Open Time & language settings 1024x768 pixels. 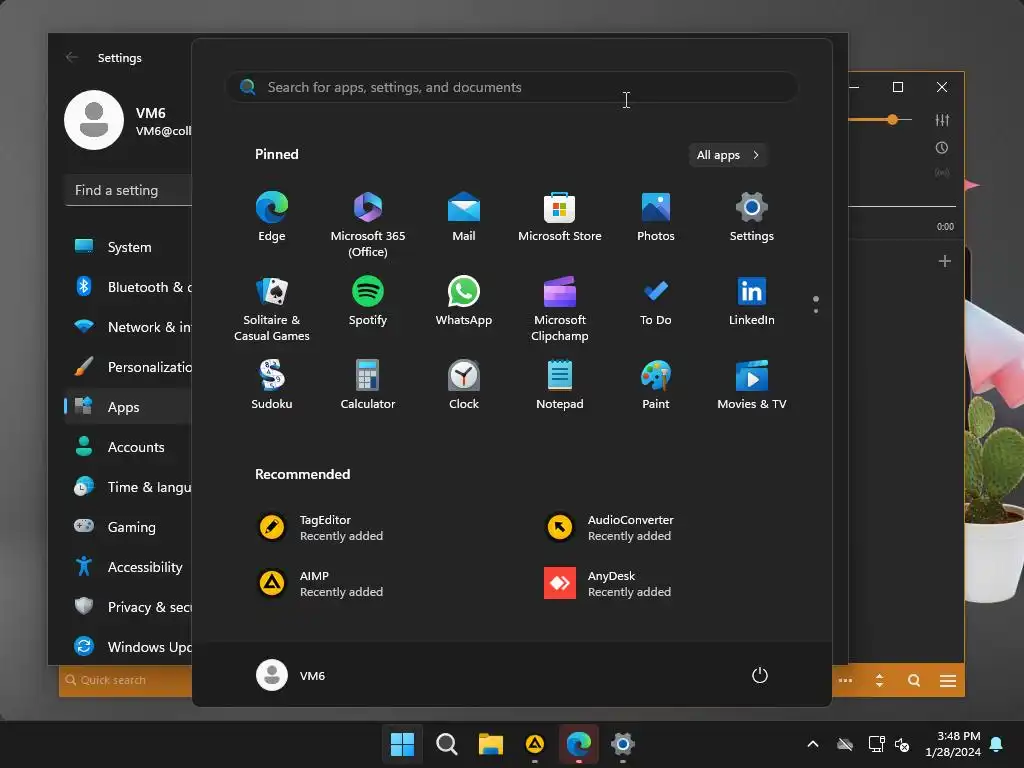click(129, 487)
